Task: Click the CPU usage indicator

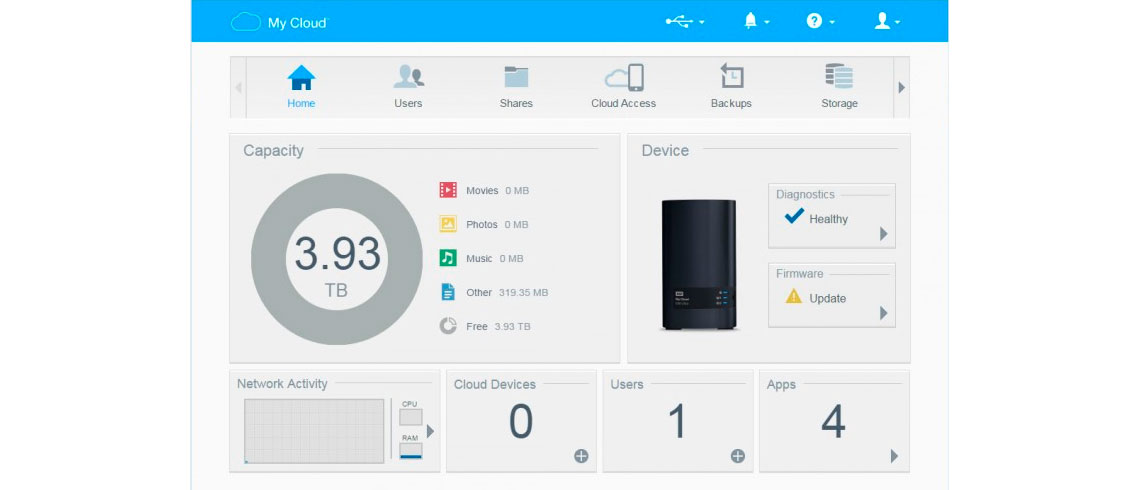Action: (411, 417)
